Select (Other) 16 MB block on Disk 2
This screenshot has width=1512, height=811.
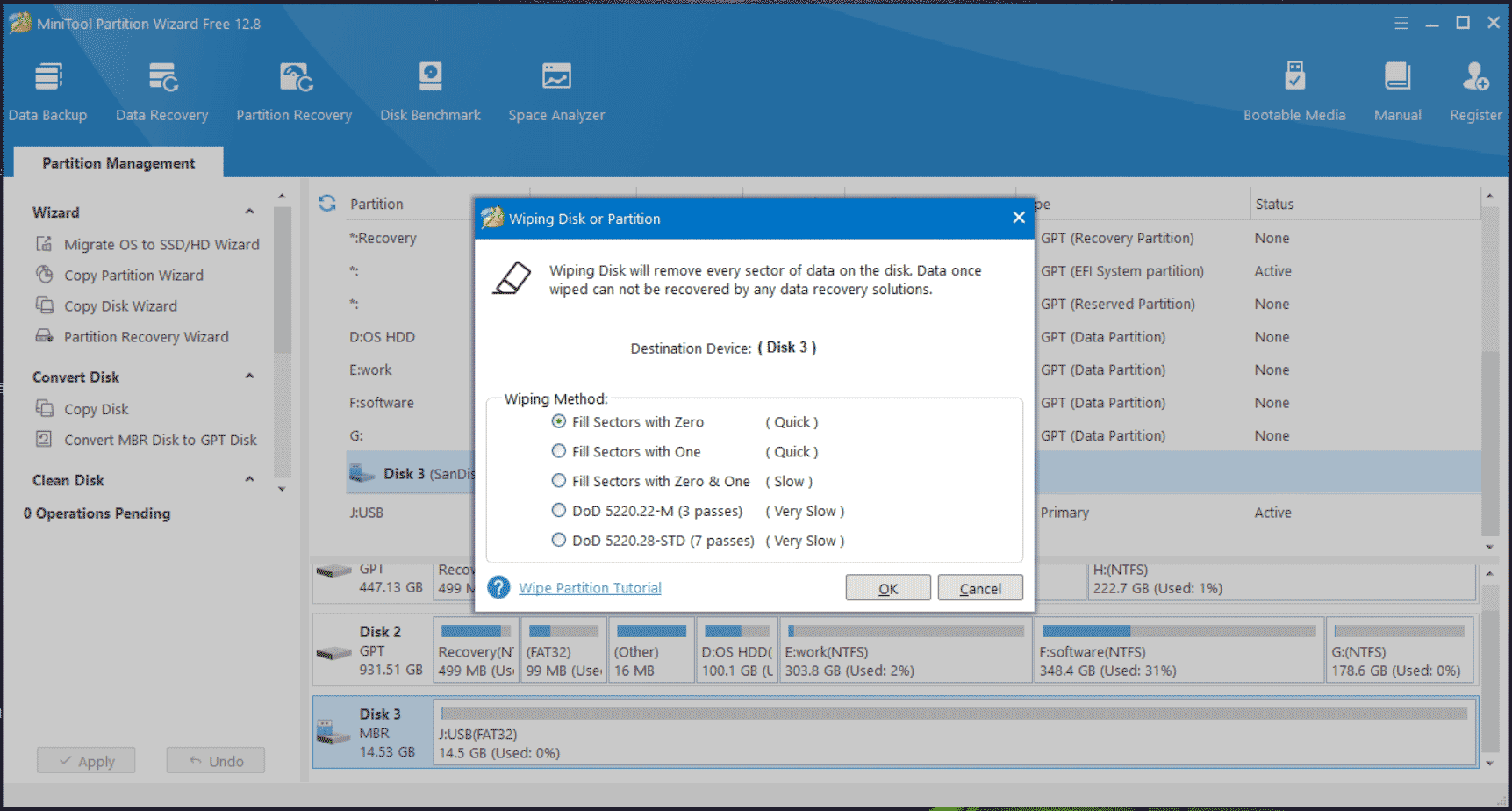[651, 650]
